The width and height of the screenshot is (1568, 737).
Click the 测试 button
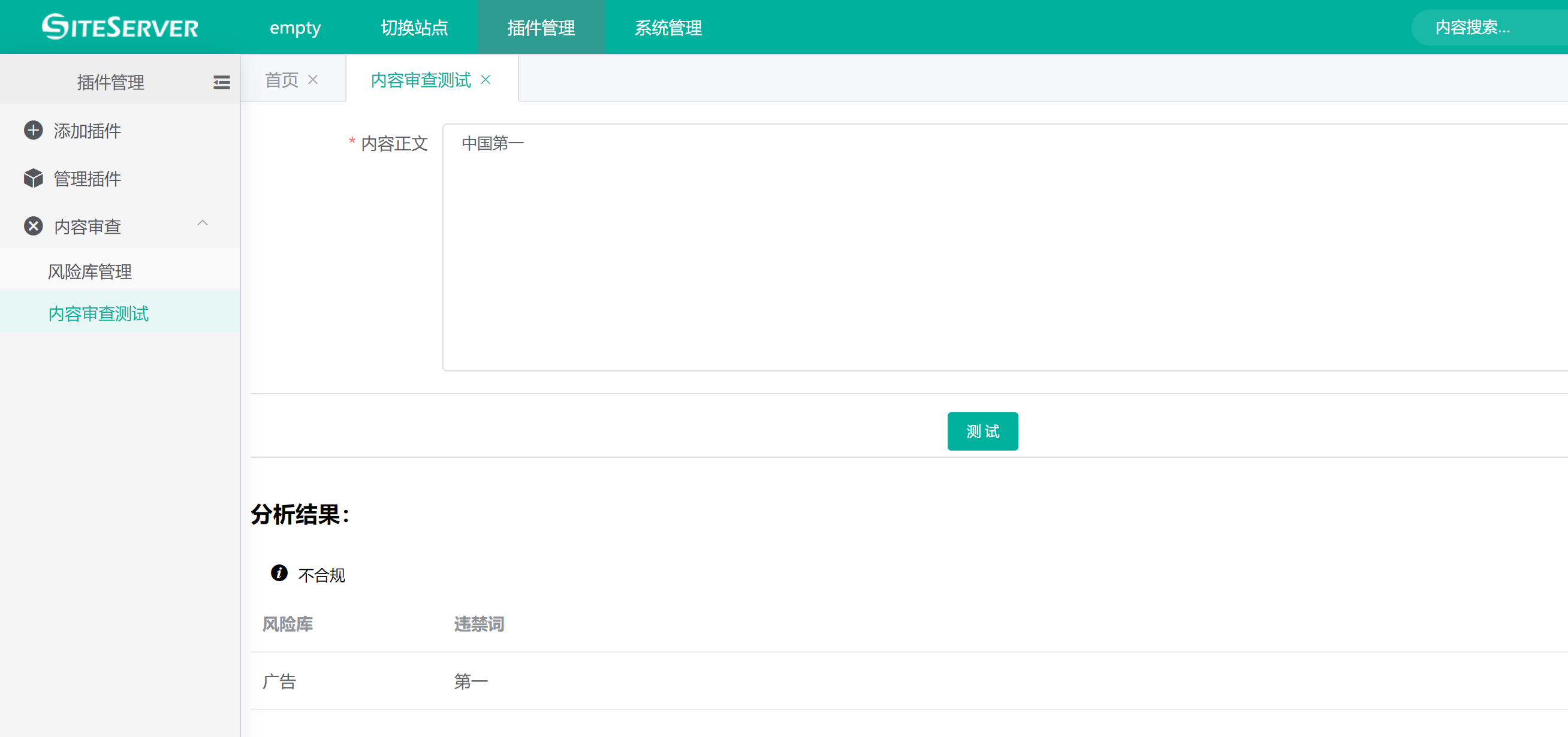tap(982, 431)
